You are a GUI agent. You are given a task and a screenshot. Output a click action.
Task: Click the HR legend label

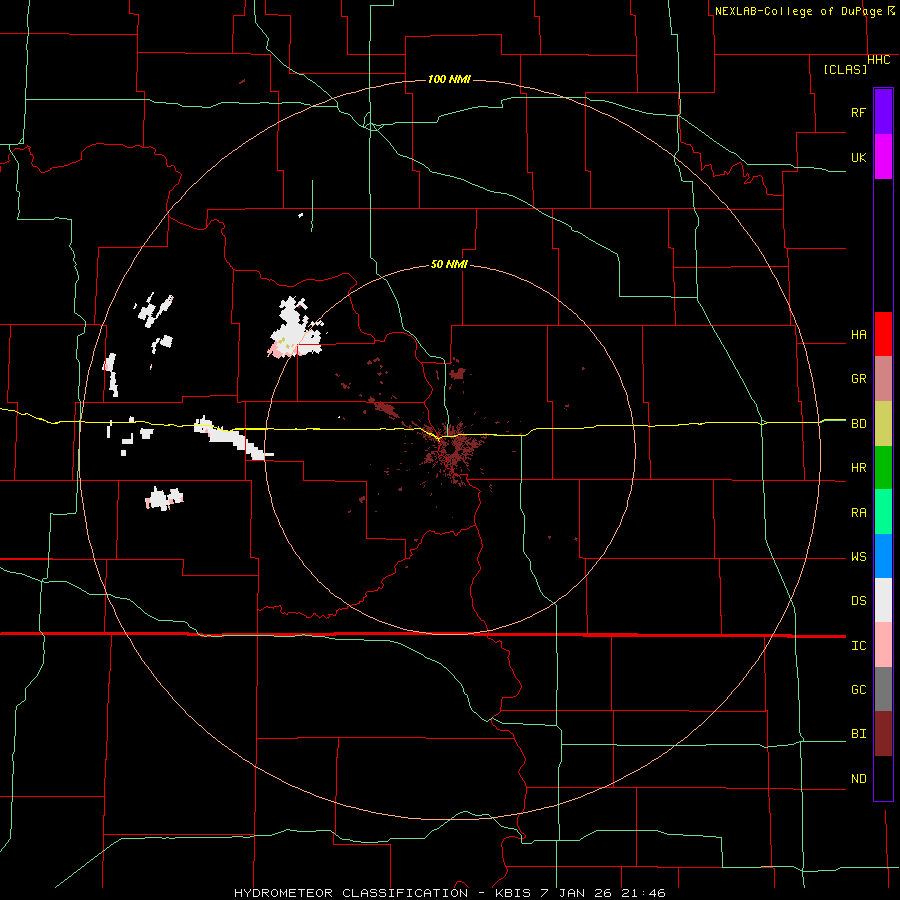[858, 468]
